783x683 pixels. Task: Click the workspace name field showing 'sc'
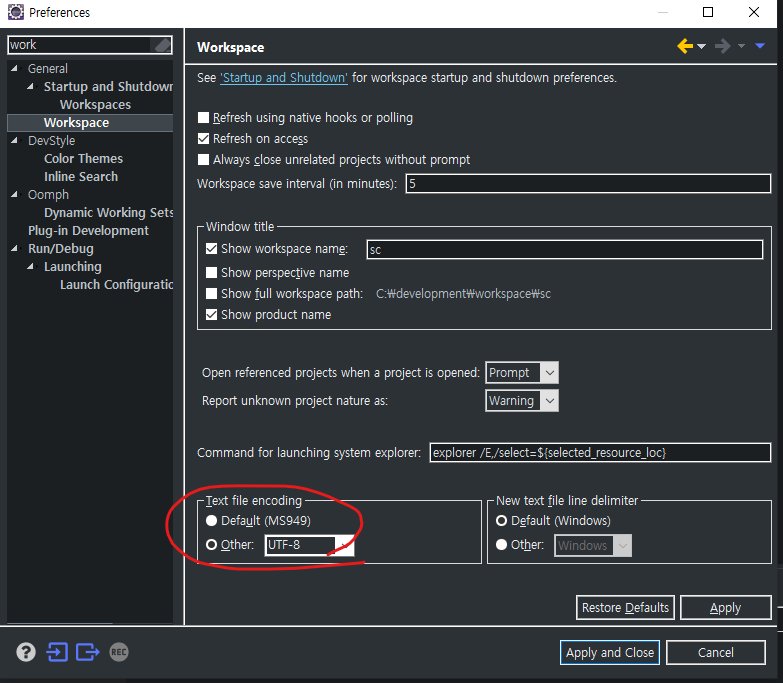(x=565, y=249)
